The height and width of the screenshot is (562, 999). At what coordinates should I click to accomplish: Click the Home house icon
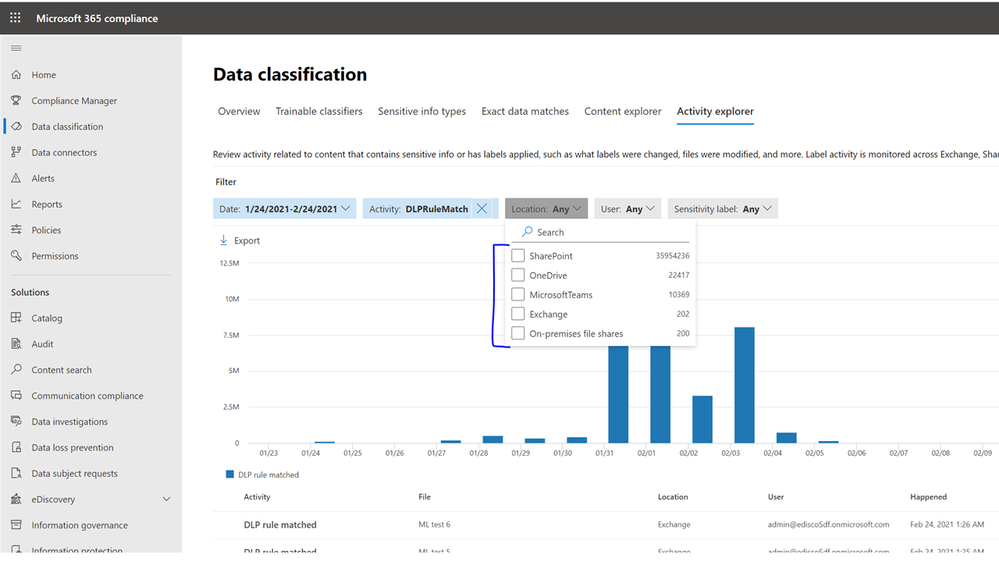pyautogui.click(x=17, y=75)
